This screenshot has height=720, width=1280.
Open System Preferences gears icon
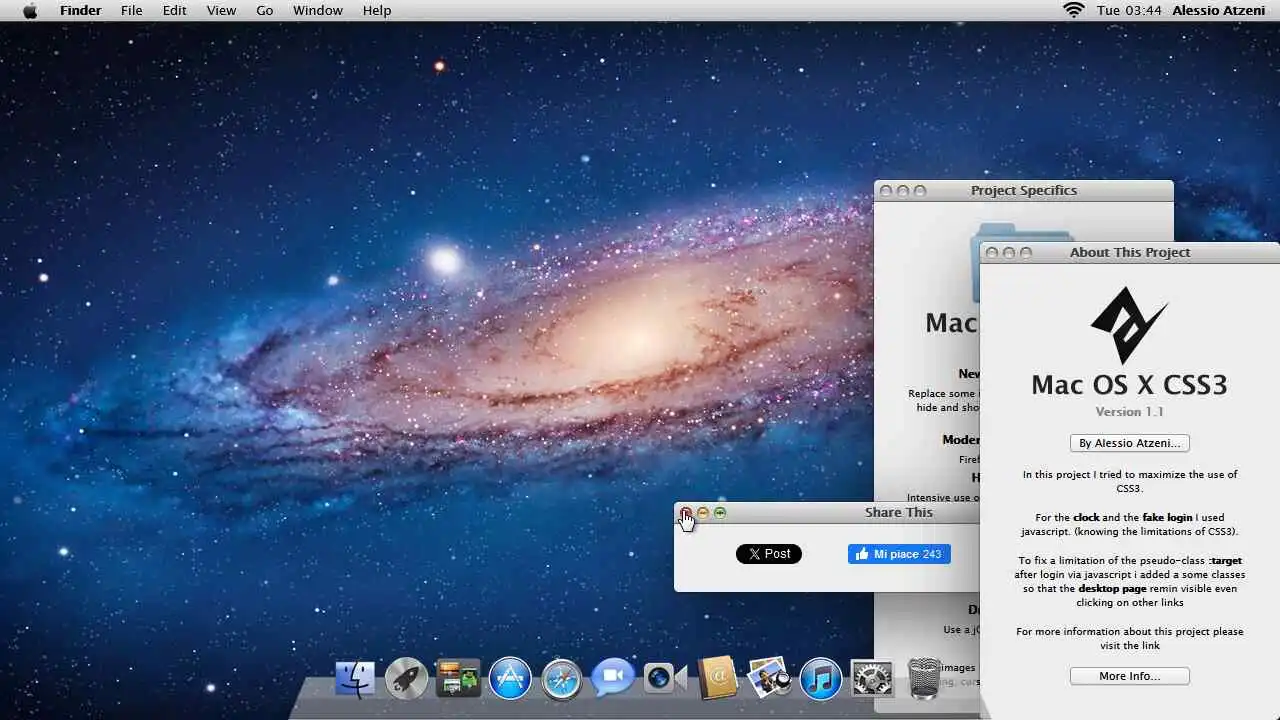(872, 679)
